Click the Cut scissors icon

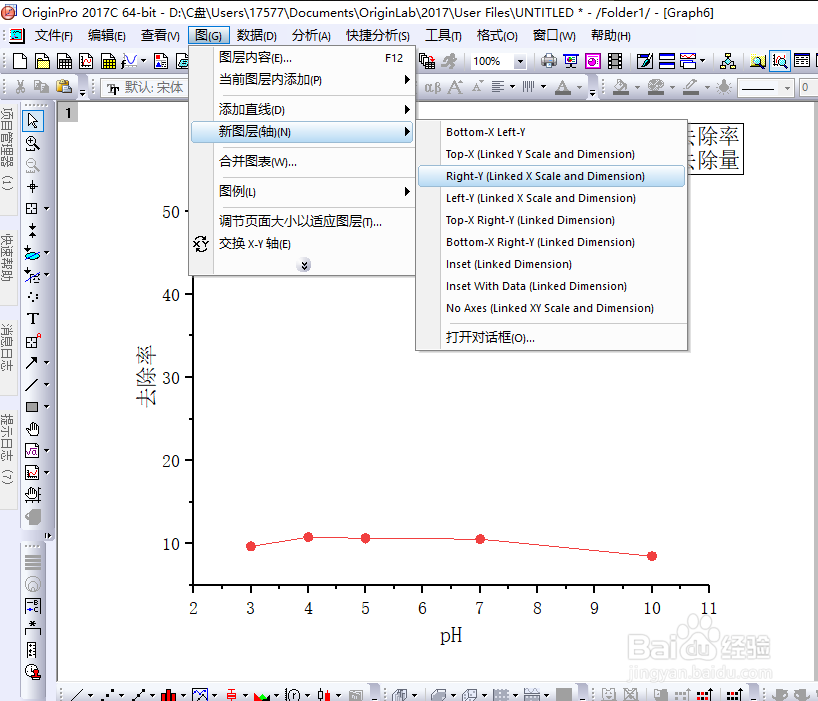[20, 87]
